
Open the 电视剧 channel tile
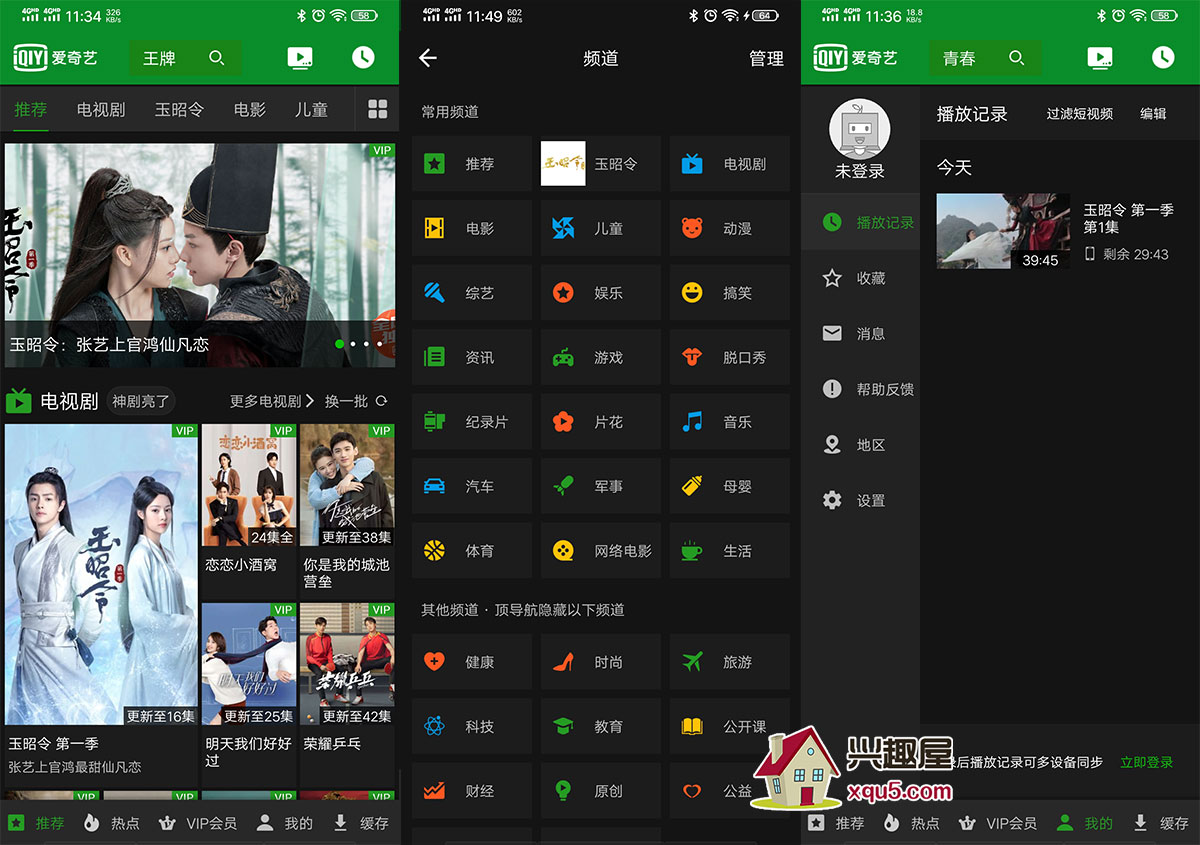click(x=729, y=164)
